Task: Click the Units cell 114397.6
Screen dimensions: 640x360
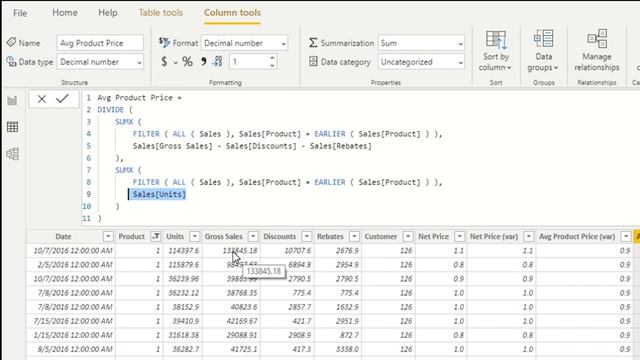Action: tap(183, 251)
